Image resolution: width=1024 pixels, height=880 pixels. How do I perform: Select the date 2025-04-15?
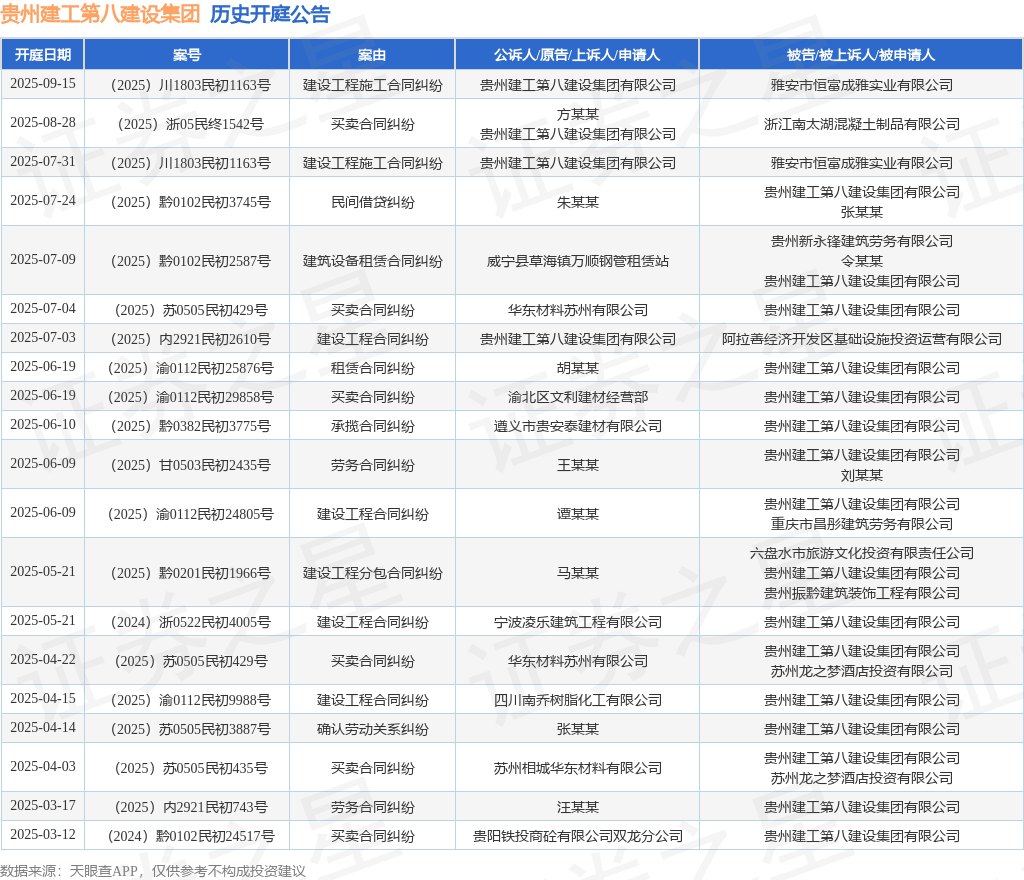click(x=43, y=699)
